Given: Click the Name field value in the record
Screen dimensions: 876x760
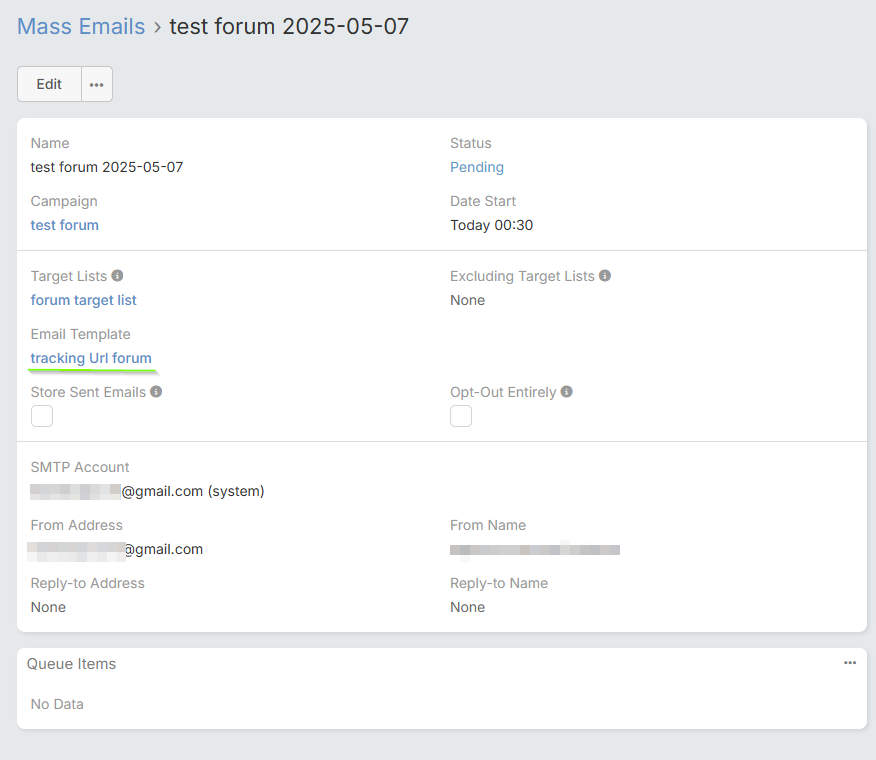Looking at the screenshot, I should coord(107,167).
